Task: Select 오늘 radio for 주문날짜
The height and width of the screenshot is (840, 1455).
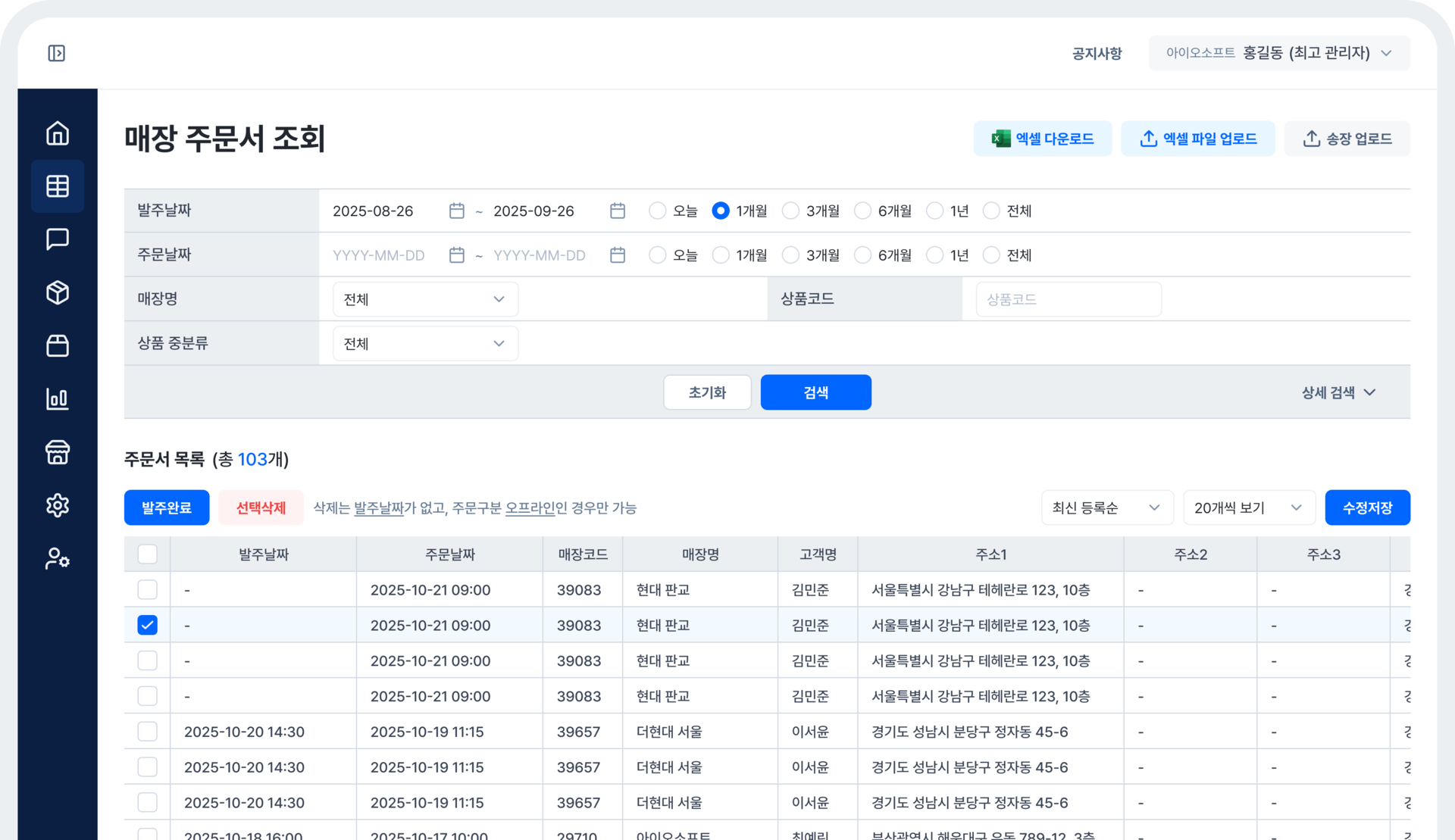Action: [x=657, y=255]
